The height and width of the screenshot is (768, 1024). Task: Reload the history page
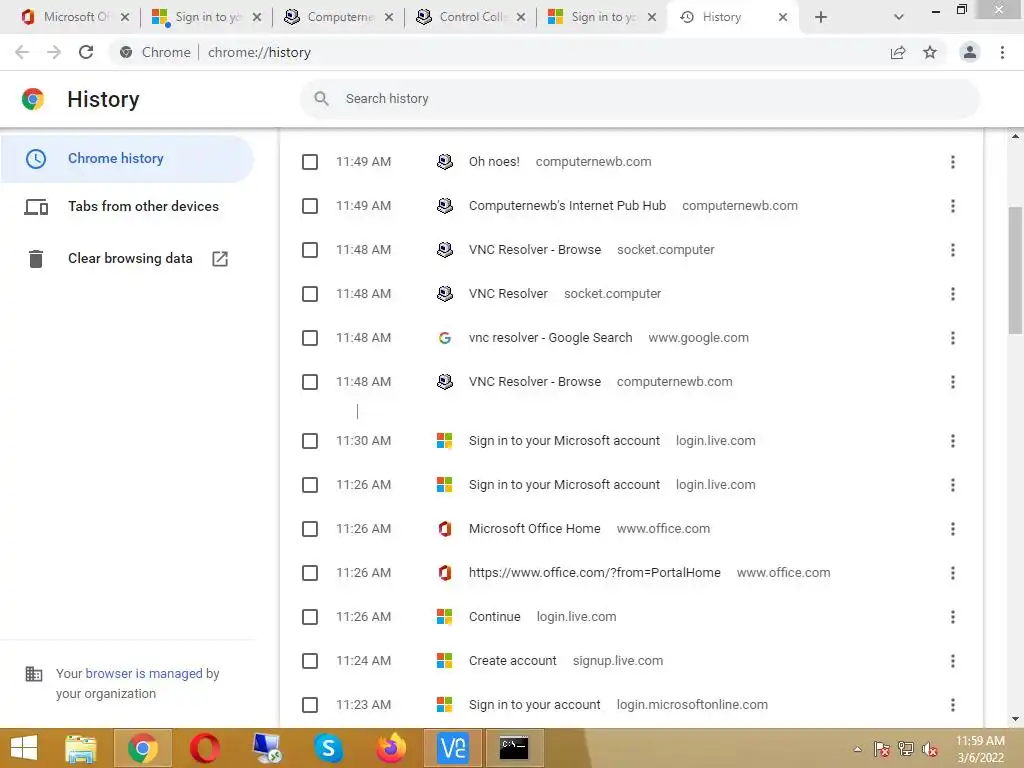tap(86, 52)
